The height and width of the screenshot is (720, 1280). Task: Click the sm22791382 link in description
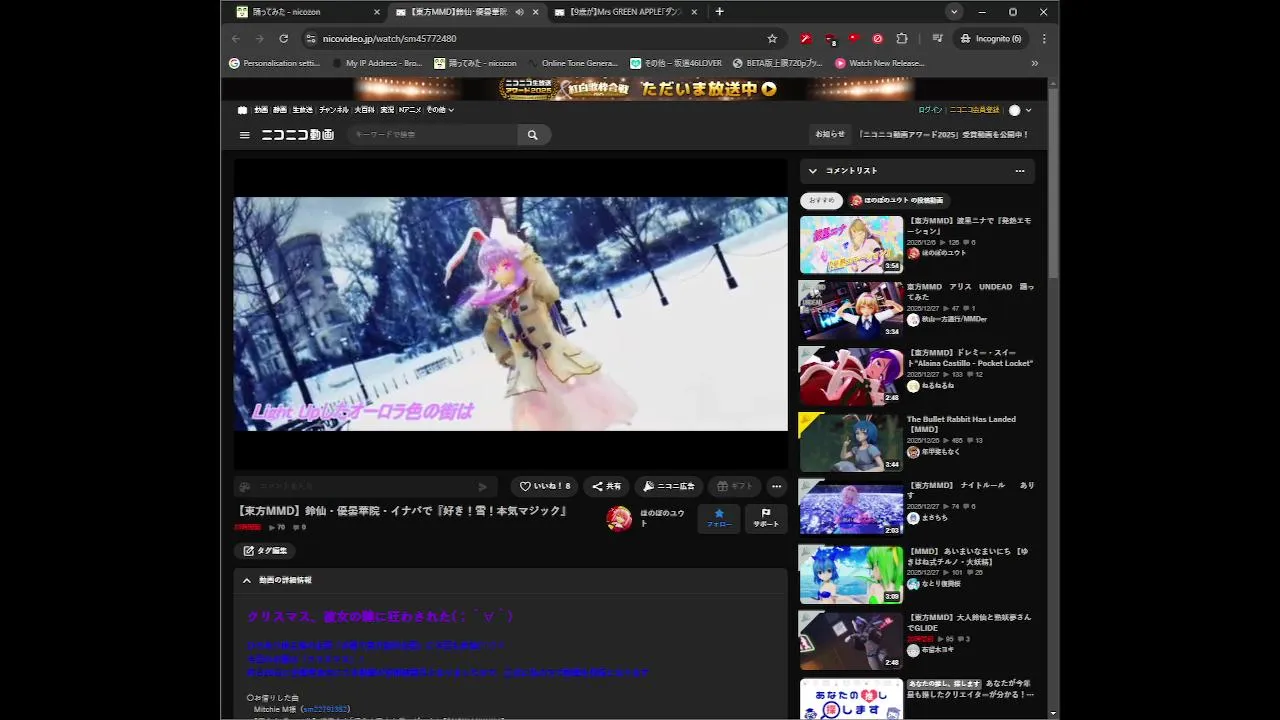pyautogui.click(x=325, y=709)
